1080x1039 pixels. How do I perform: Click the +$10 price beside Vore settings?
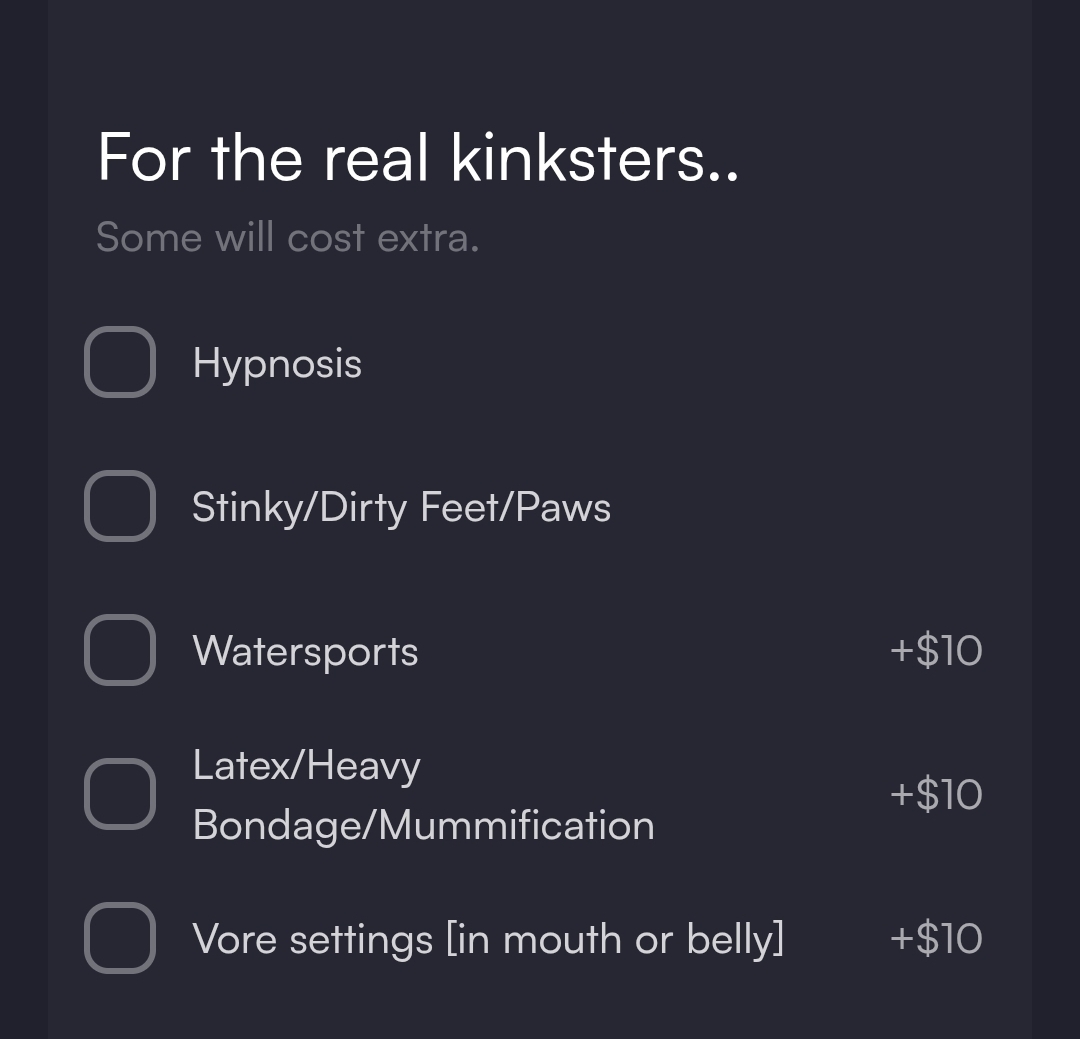(936, 939)
